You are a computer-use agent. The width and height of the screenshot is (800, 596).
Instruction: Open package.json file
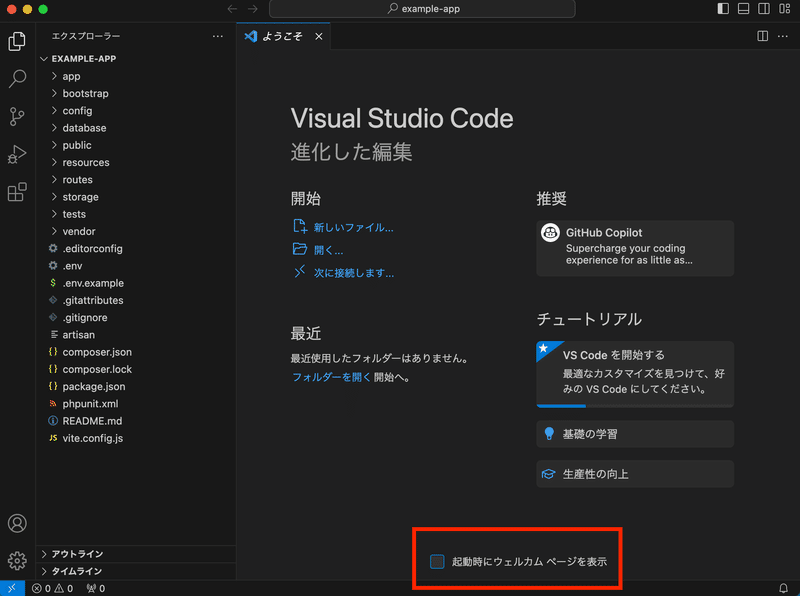point(136,387)
